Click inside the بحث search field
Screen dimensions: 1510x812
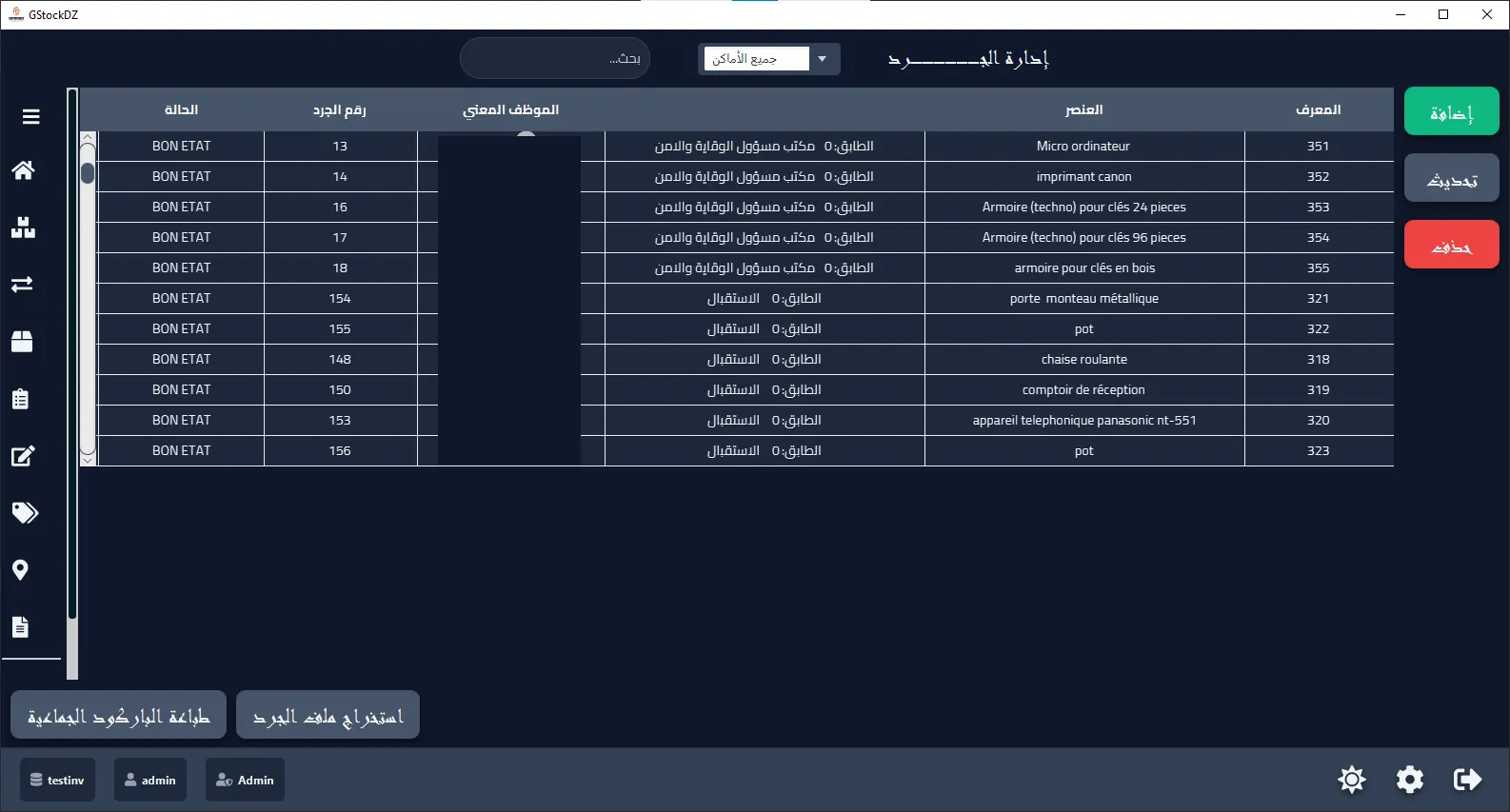[555, 58]
